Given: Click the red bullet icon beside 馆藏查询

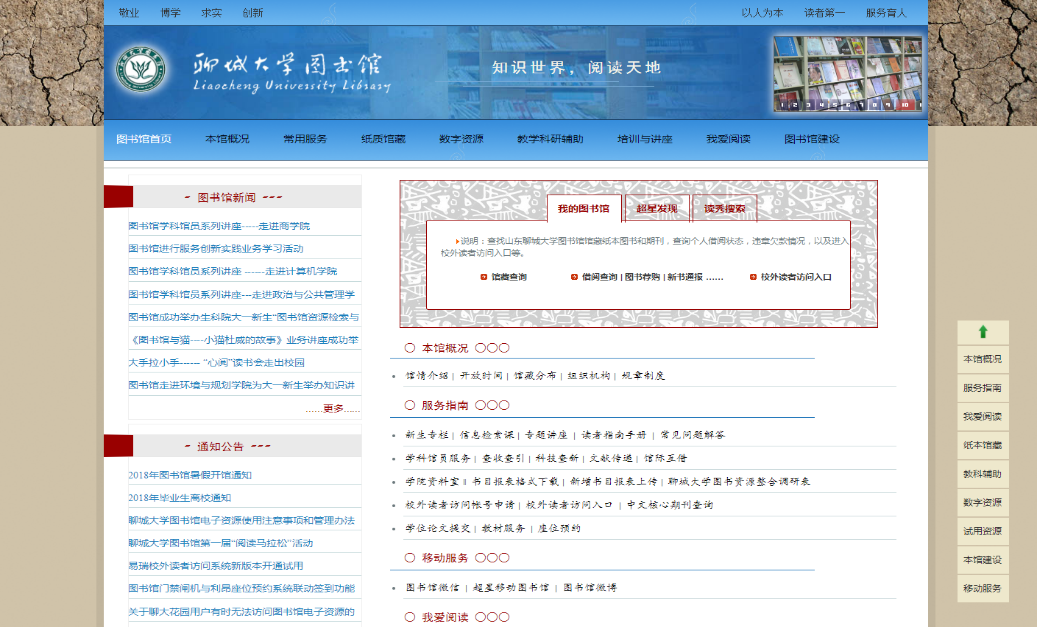Looking at the screenshot, I should [483, 277].
